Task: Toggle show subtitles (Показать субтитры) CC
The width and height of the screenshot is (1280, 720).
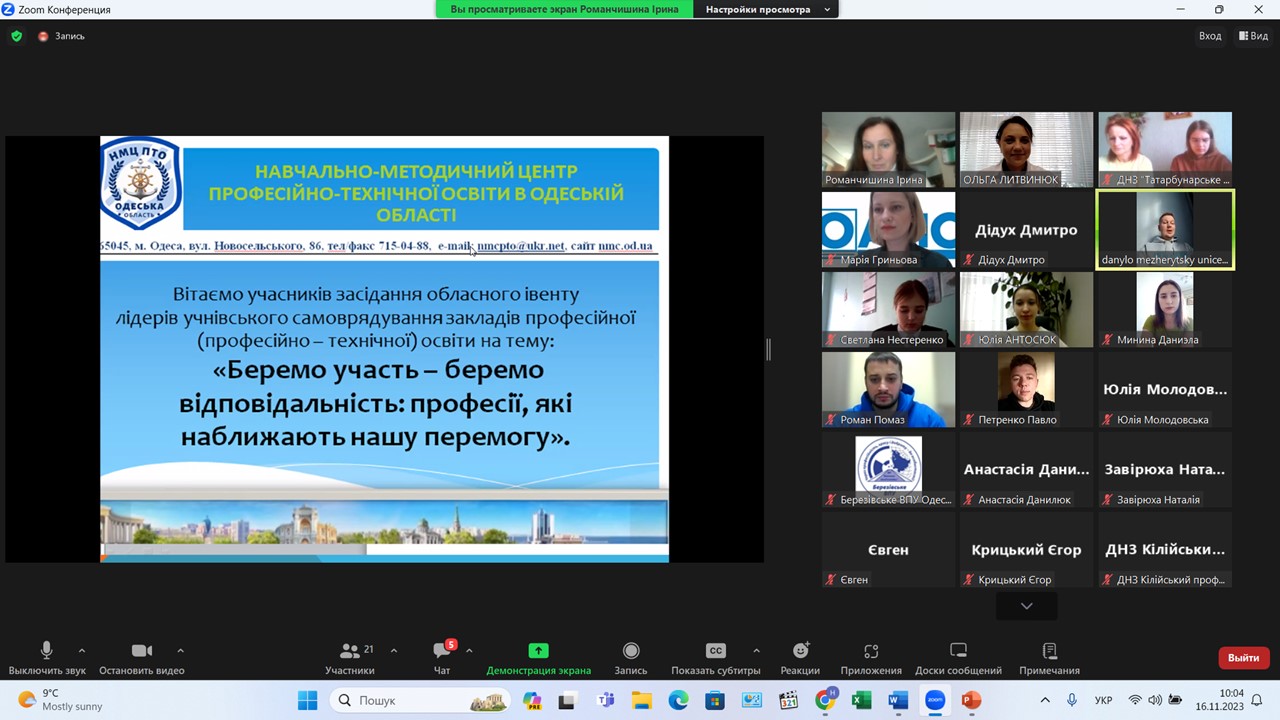Action: click(715, 651)
